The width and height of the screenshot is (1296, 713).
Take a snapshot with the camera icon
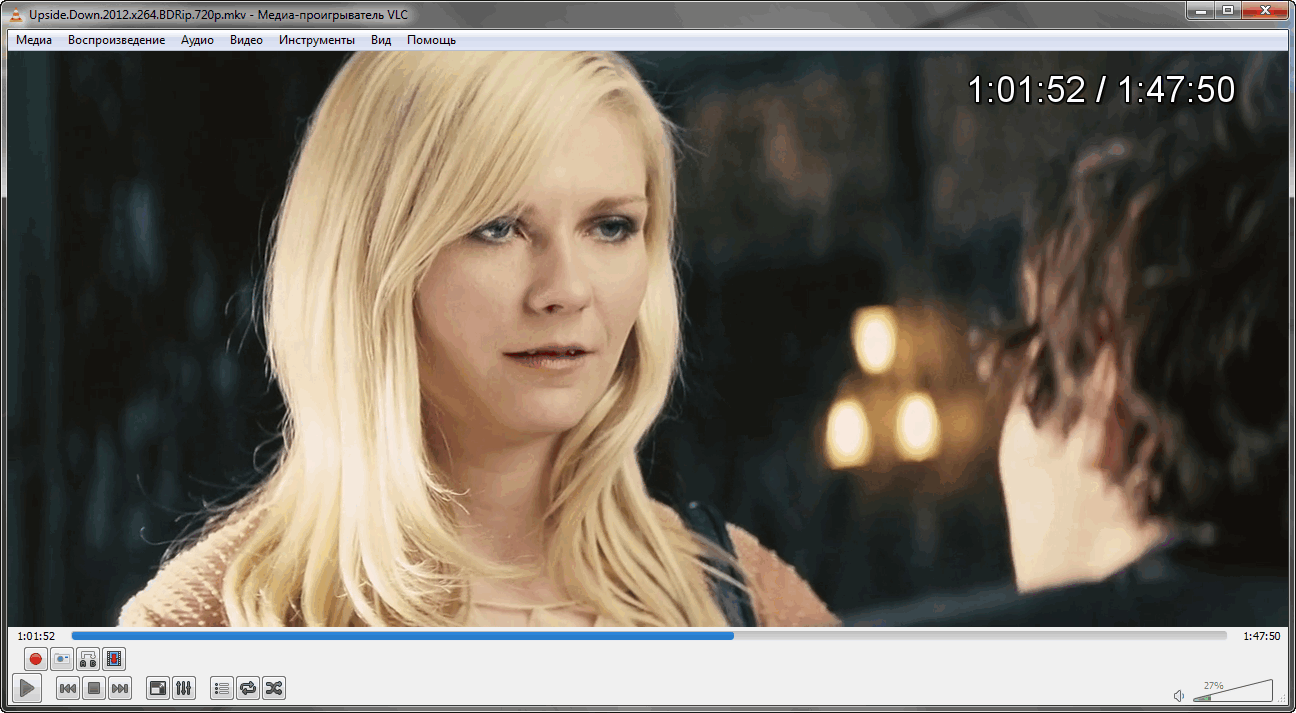[62, 659]
